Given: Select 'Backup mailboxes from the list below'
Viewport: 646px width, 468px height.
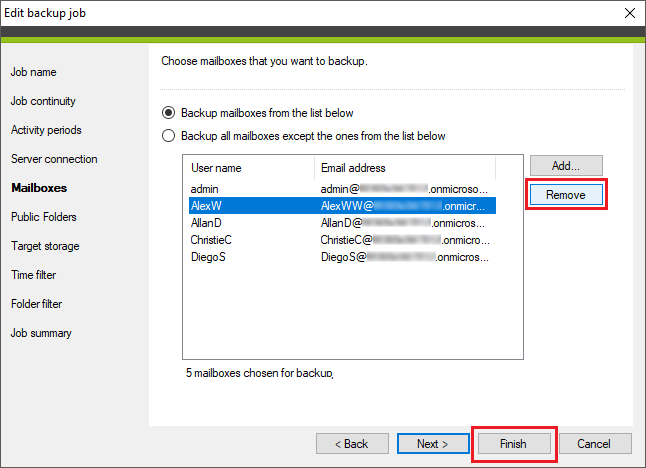Looking at the screenshot, I should coord(168,113).
